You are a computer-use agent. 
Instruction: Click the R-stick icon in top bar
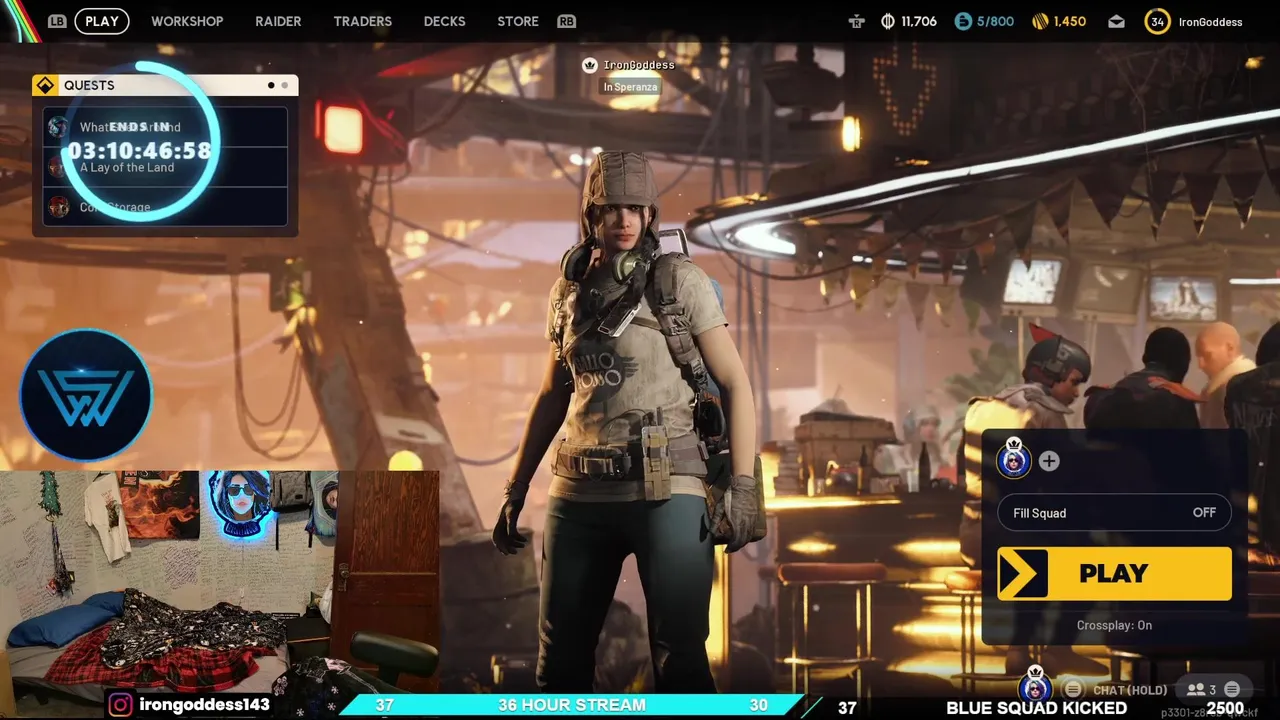click(856, 21)
